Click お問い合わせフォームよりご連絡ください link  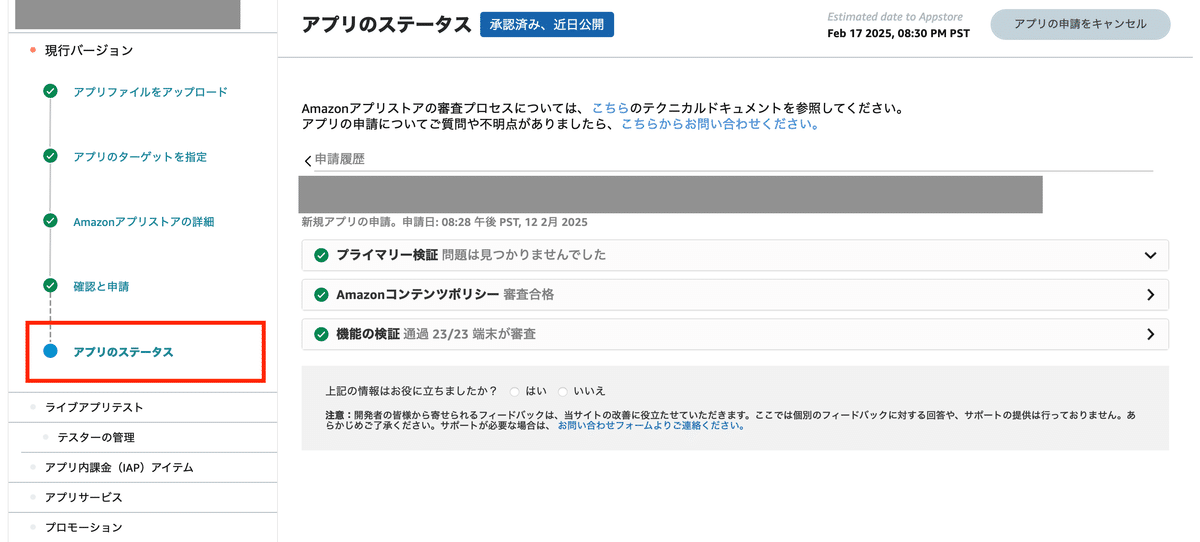point(650,425)
